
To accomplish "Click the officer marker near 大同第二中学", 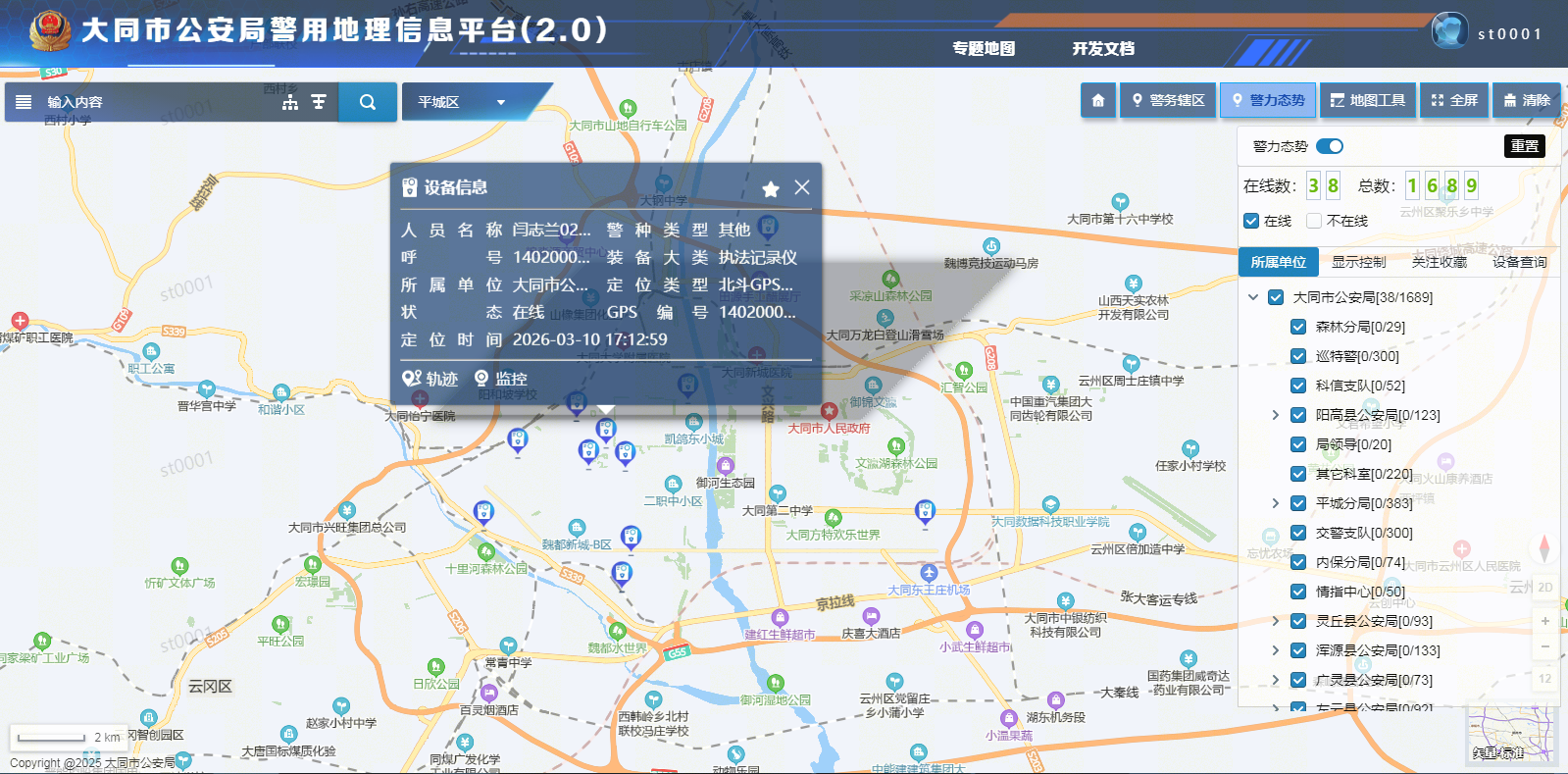I will (x=925, y=511).
